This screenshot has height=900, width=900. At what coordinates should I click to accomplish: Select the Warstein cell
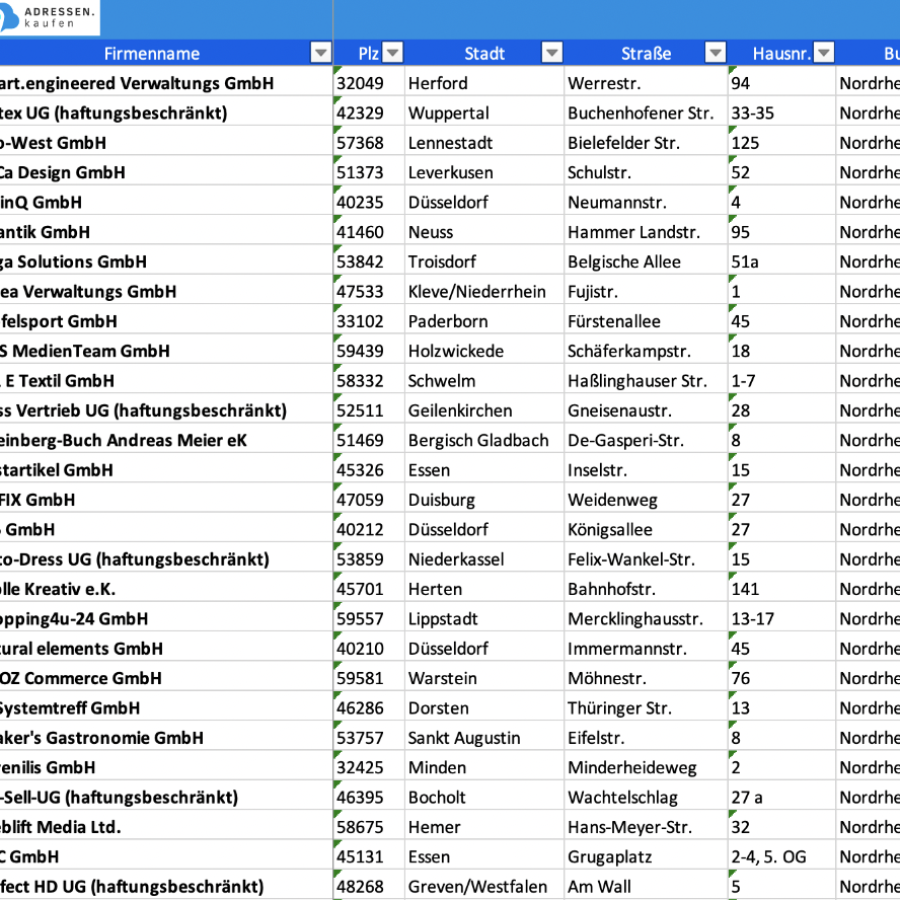484,680
